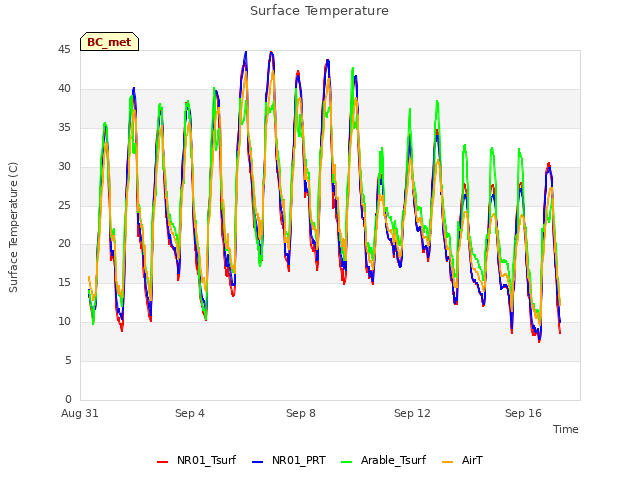
Task: Click the 10 y-axis tick label
Action: 64,322
